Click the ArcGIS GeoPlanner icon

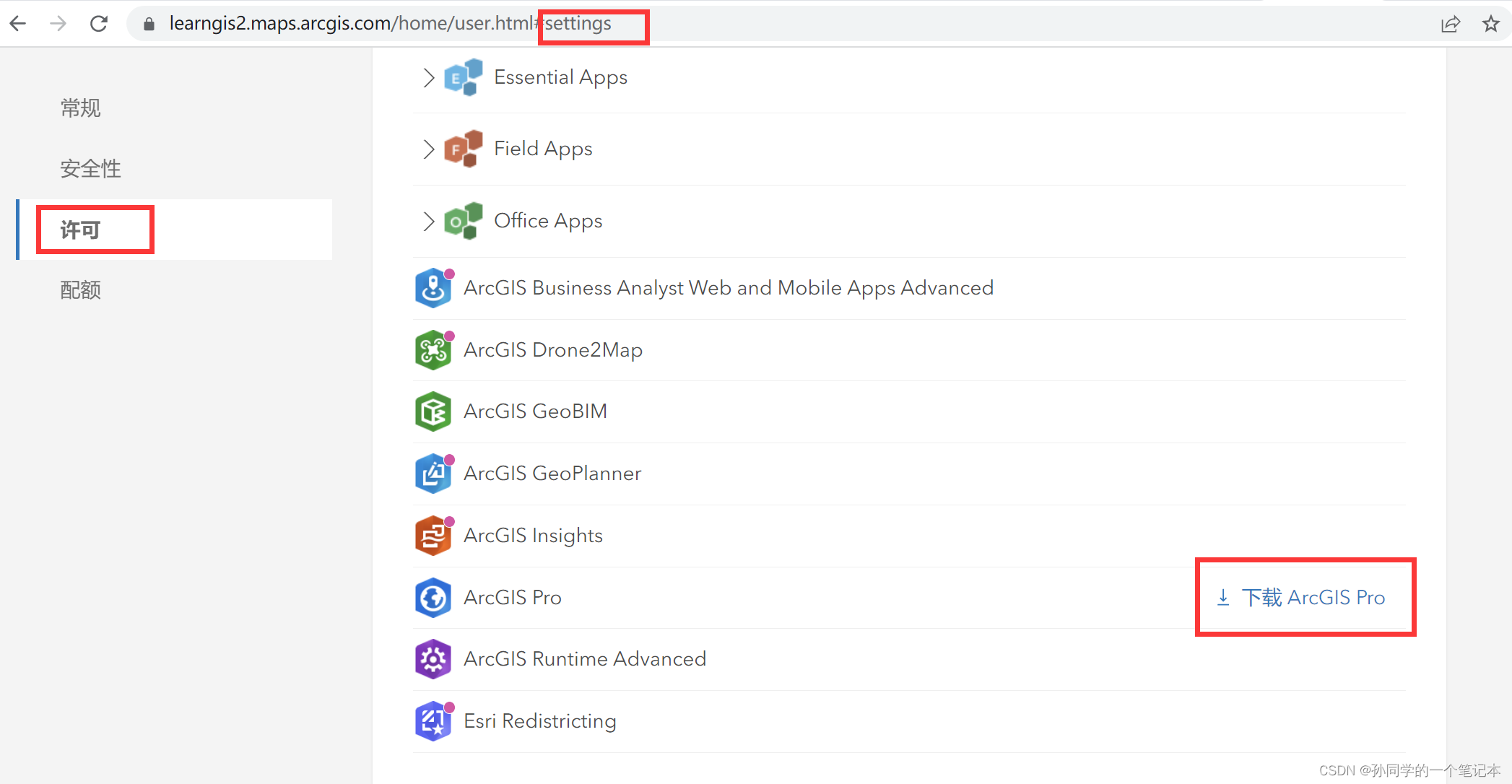tap(433, 473)
